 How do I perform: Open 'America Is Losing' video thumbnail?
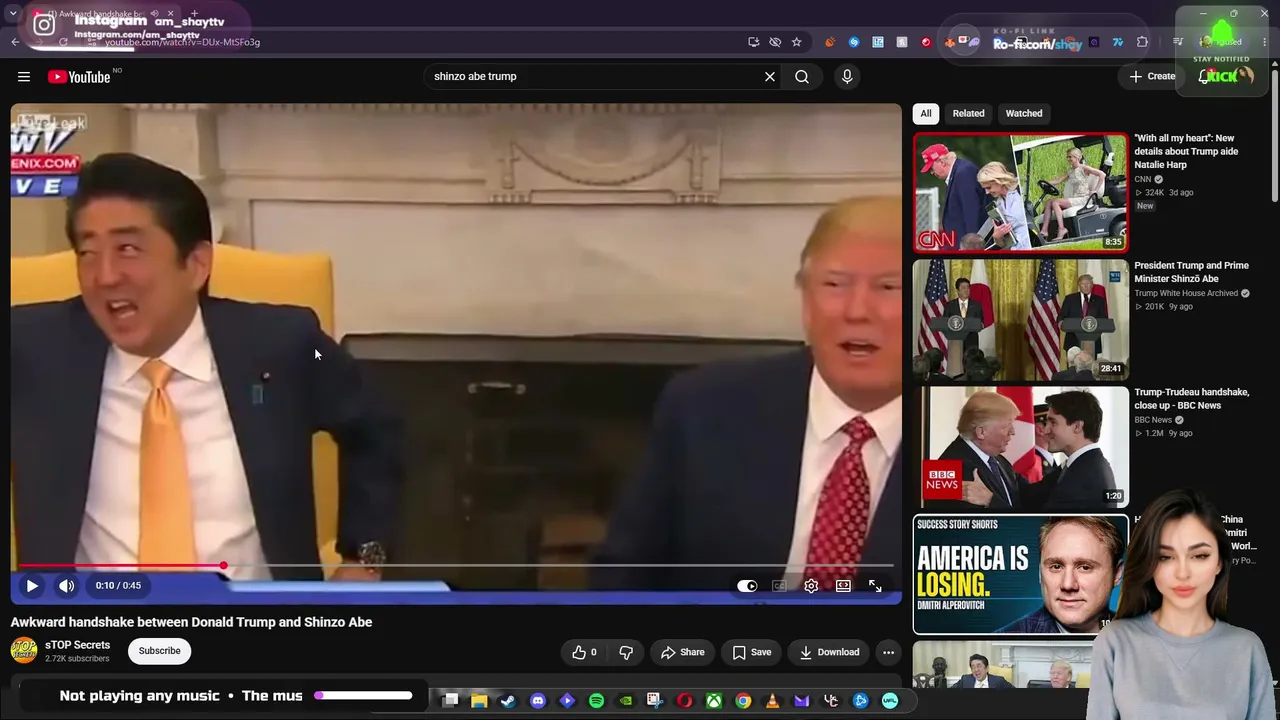[1020, 574]
